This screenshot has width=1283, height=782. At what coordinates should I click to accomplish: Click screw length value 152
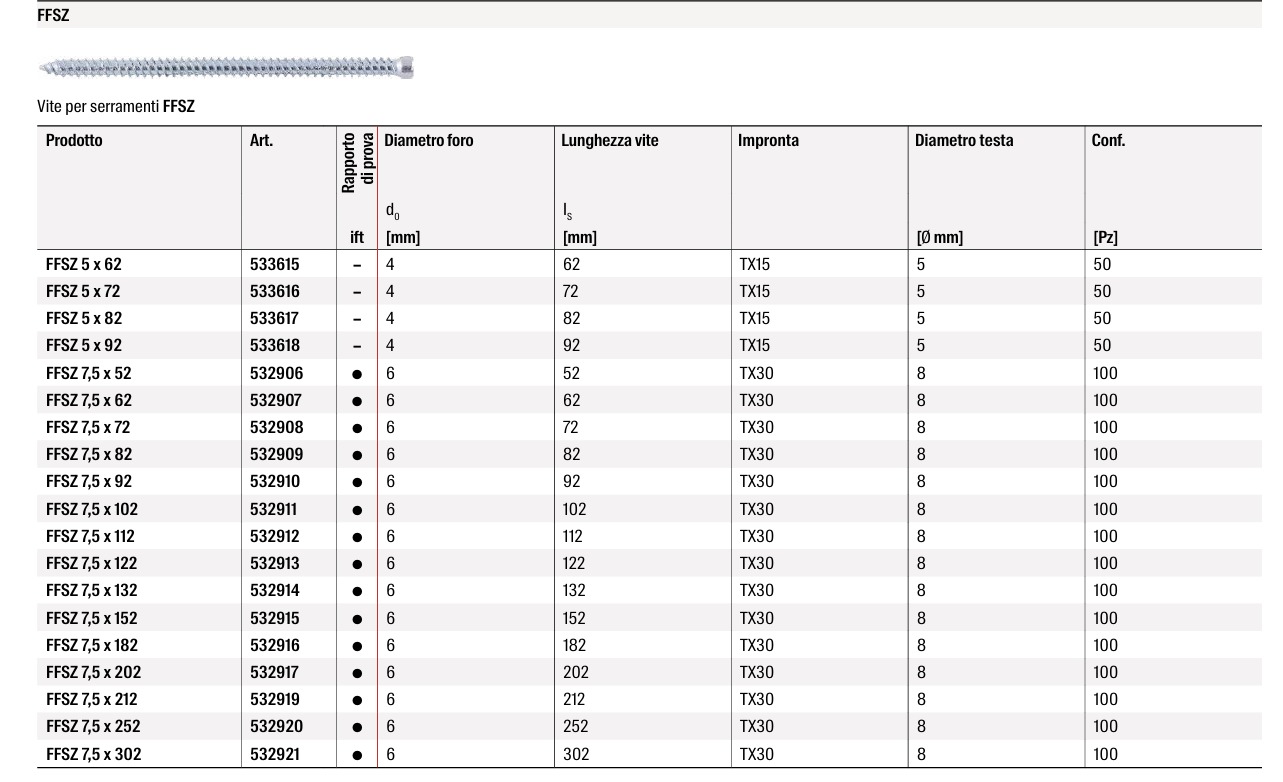pyautogui.click(x=575, y=618)
